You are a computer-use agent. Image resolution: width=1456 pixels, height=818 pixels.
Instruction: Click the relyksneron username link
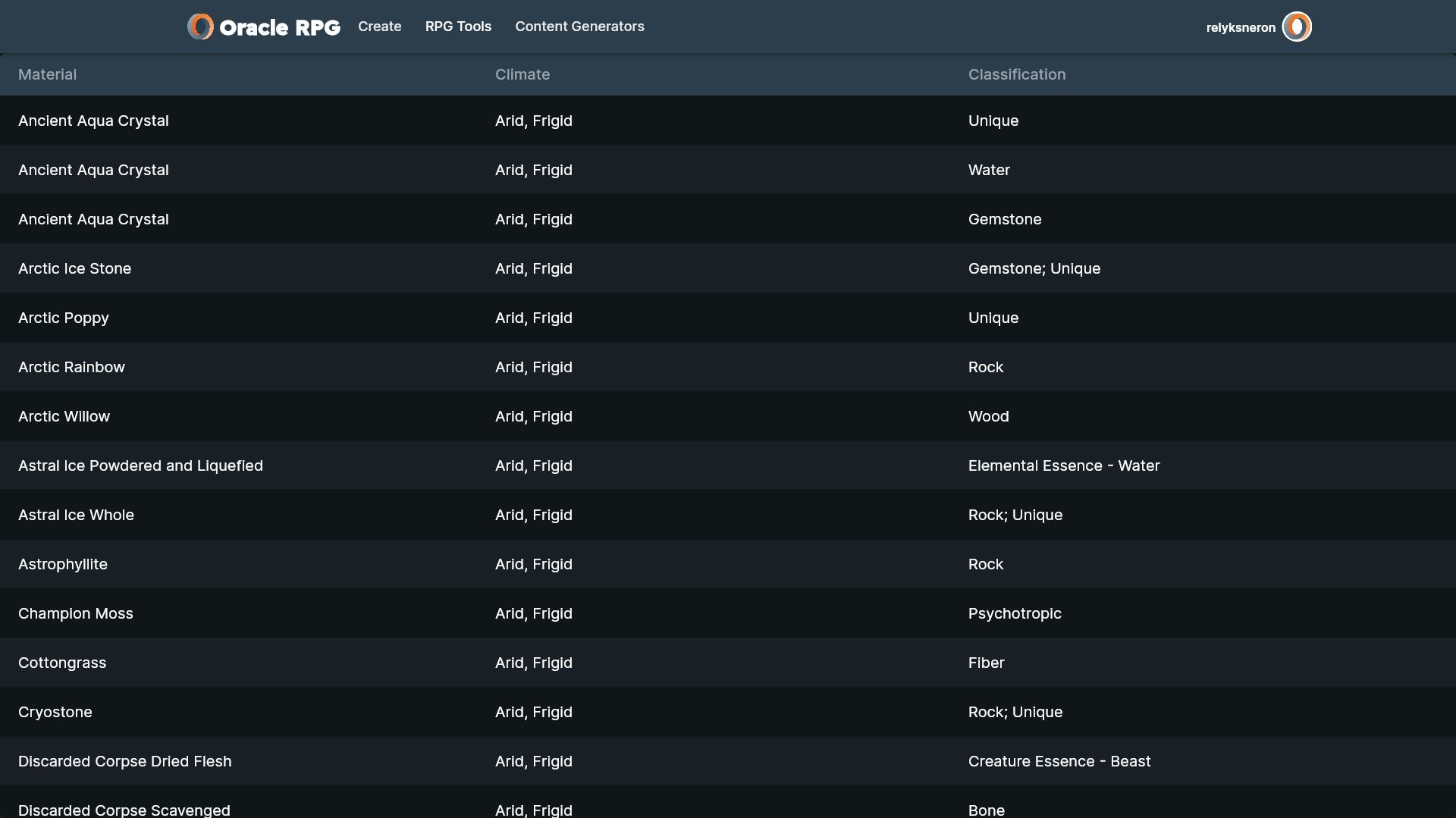[1240, 27]
